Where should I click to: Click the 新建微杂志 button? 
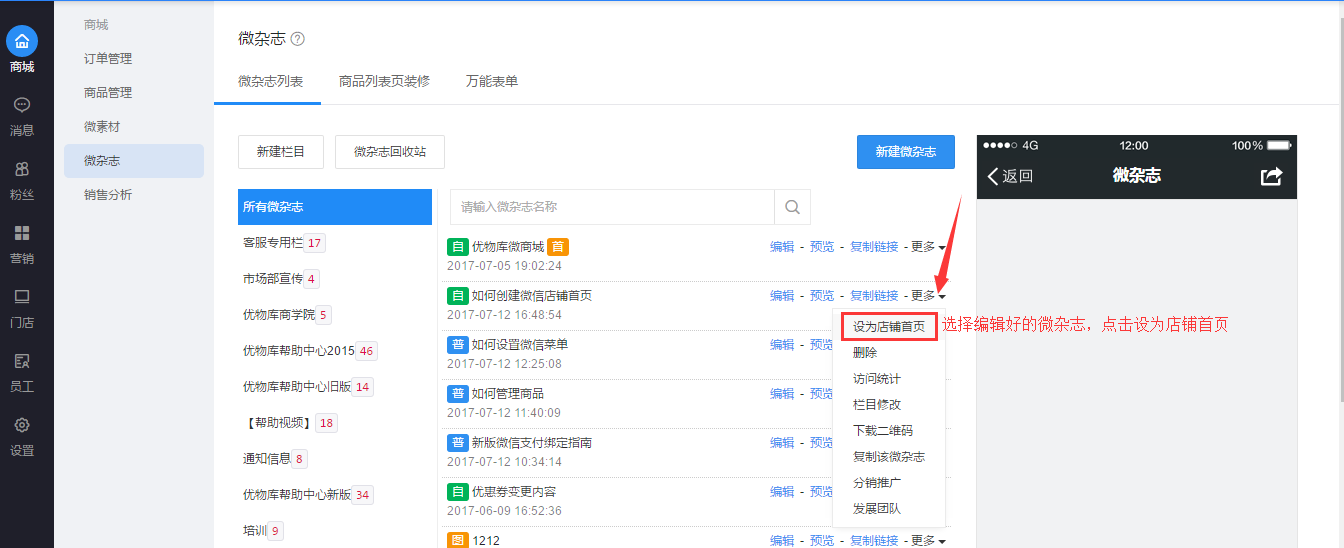[x=905, y=152]
